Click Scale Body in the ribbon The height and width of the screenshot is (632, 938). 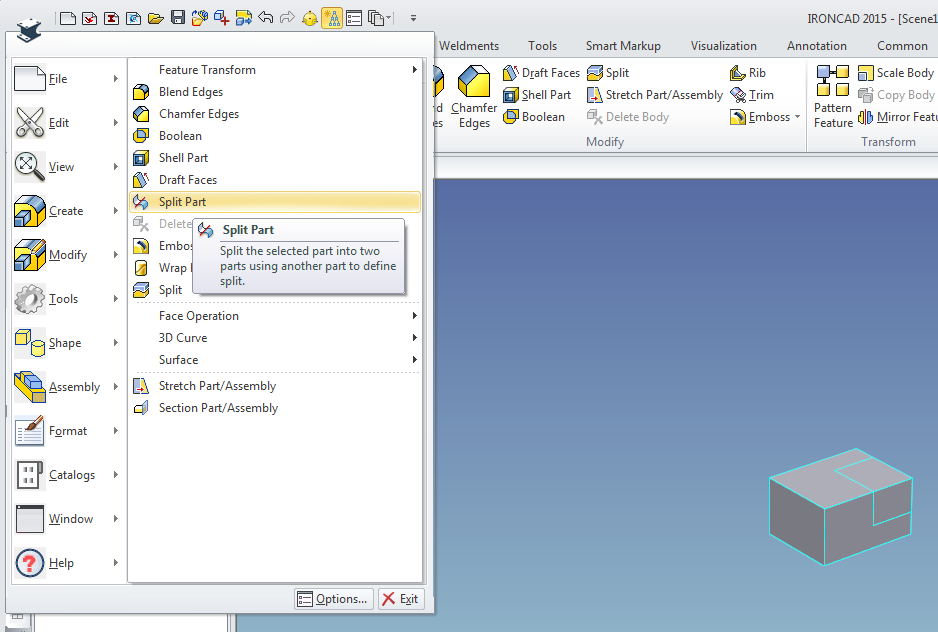pyautogui.click(x=896, y=73)
